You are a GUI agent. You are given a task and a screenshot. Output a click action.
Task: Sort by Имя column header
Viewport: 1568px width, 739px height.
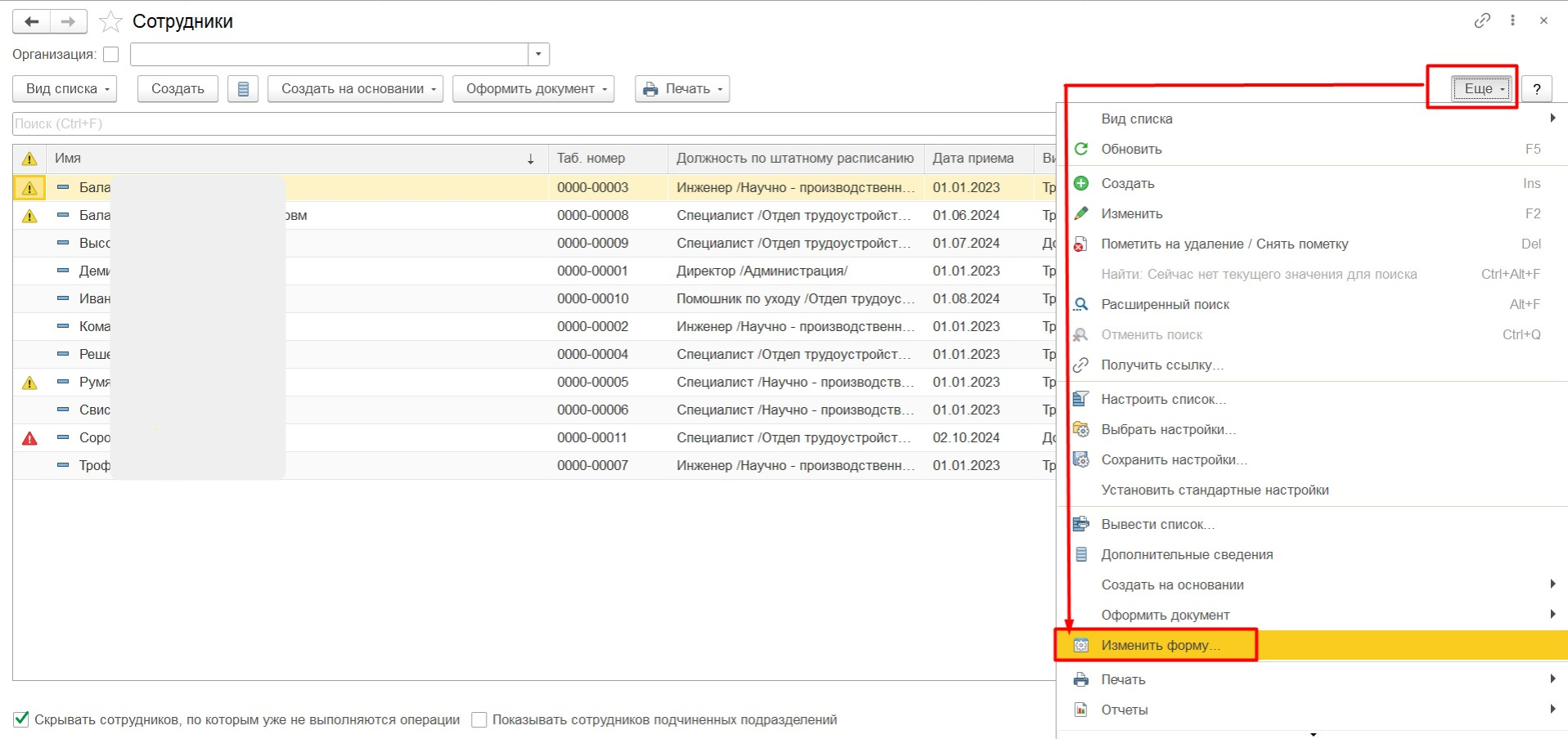pos(296,159)
